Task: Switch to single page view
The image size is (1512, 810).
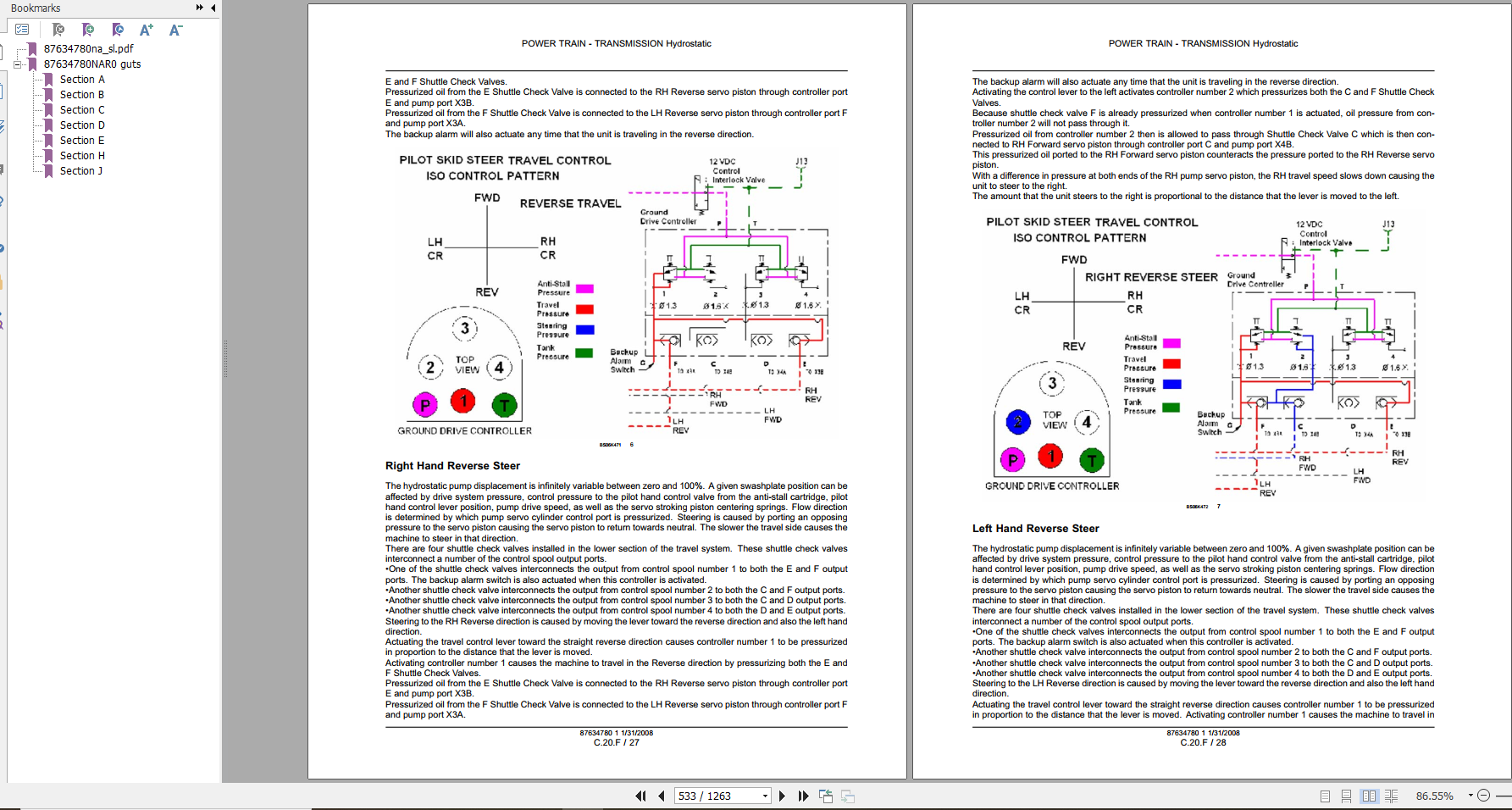Action: coord(1325,796)
